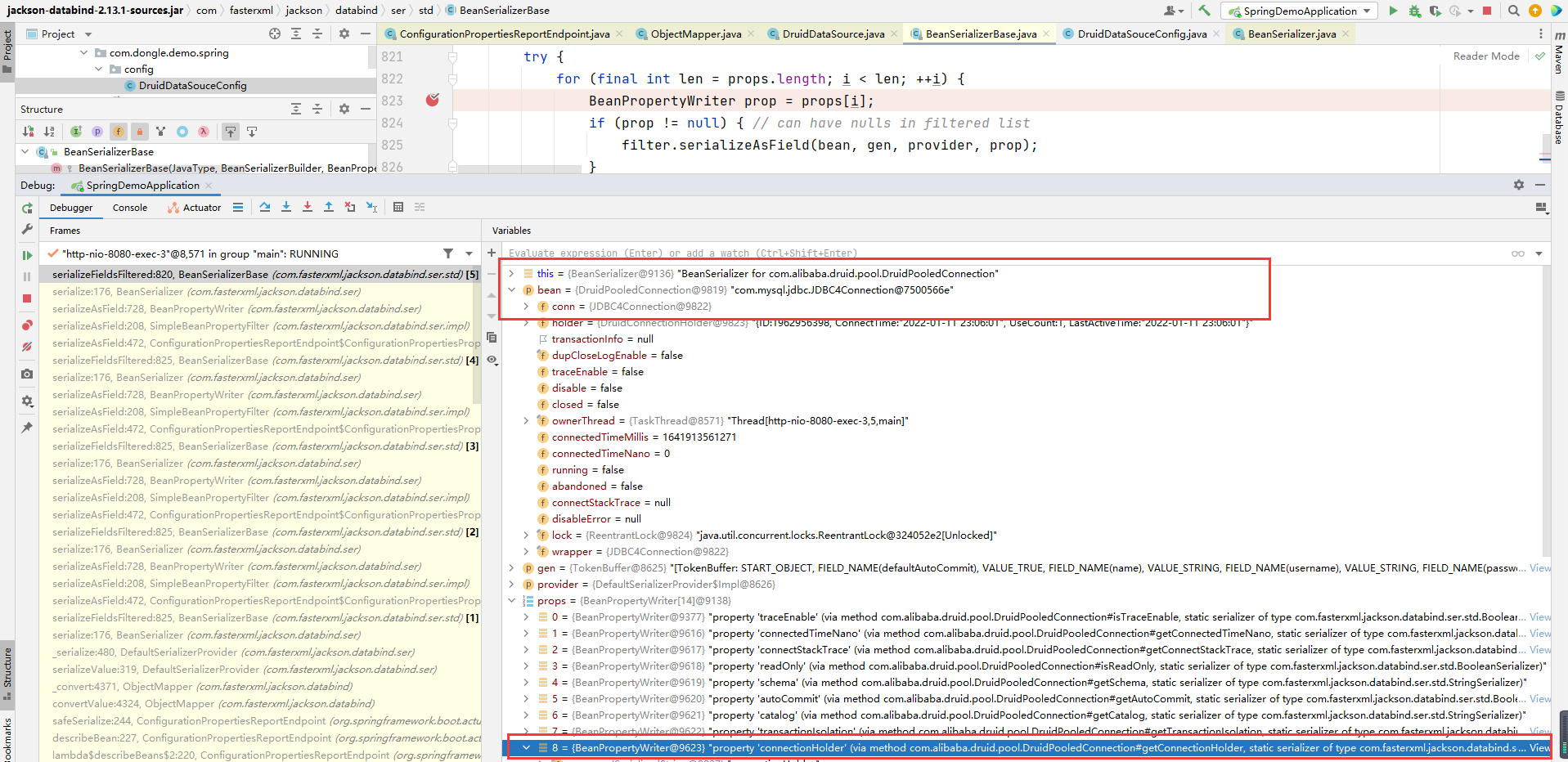Toggle Show Properties (p) in Structure toolbar
The height and width of the screenshot is (762, 1568).
click(x=97, y=131)
